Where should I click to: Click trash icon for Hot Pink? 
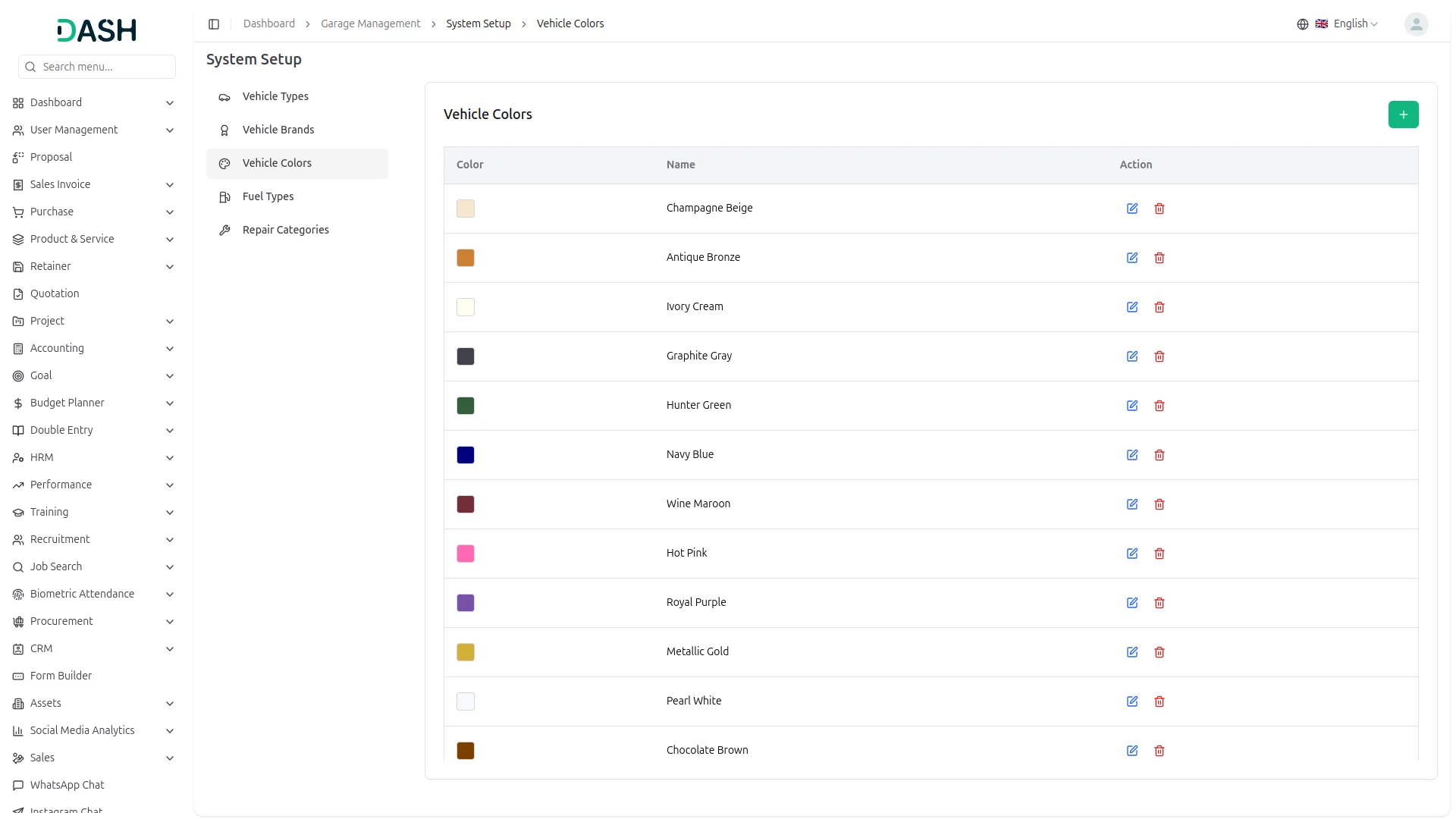(x=1159, y=554)
